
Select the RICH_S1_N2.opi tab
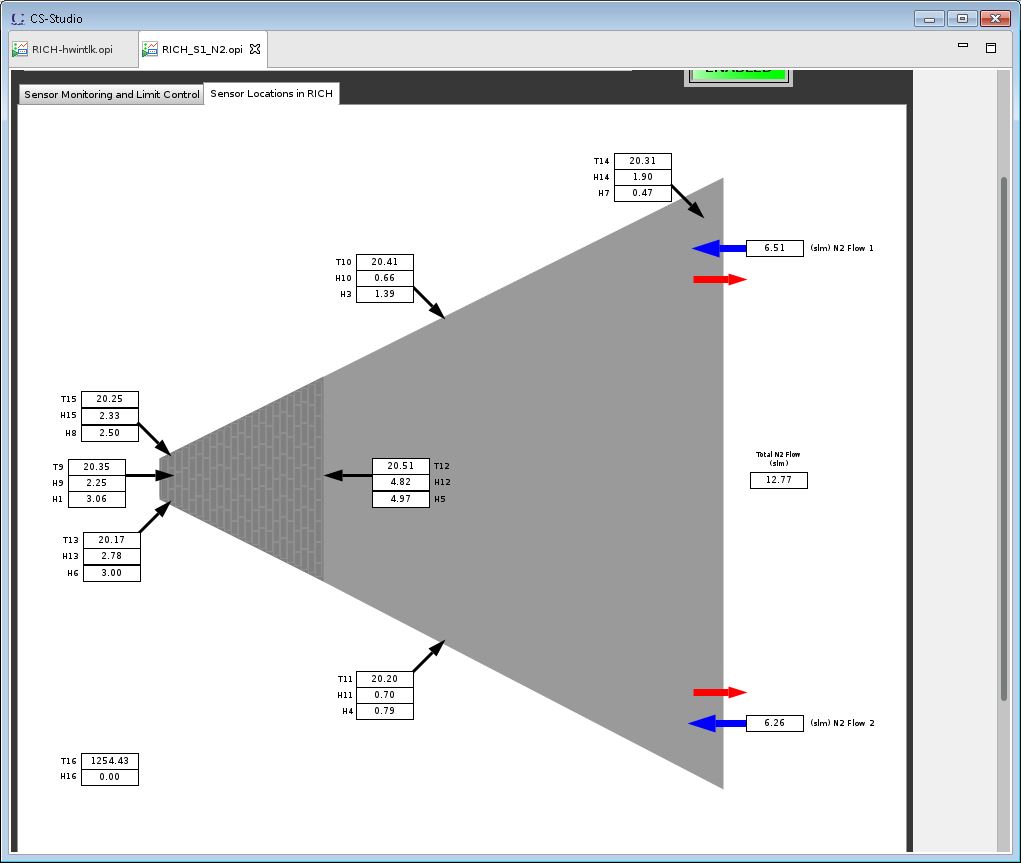pyautogui.click(x=202, y=50)
